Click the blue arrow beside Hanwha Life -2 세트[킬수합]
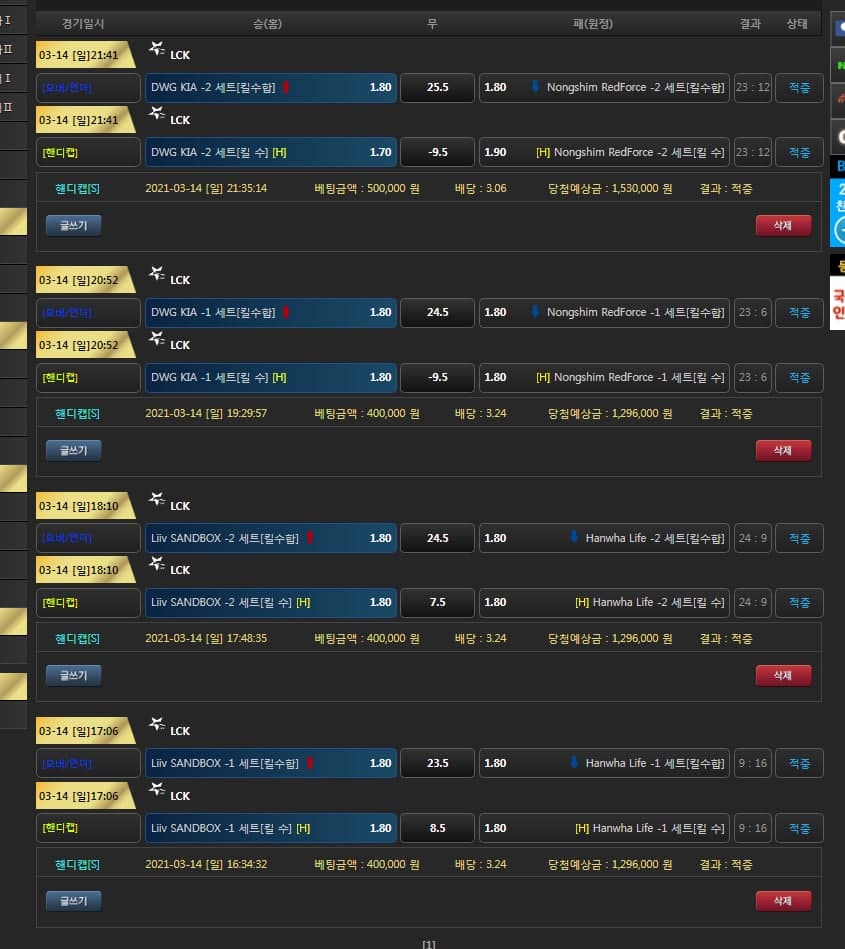The height and width of the screenshot is (949, 845). [x=574, y=538]
